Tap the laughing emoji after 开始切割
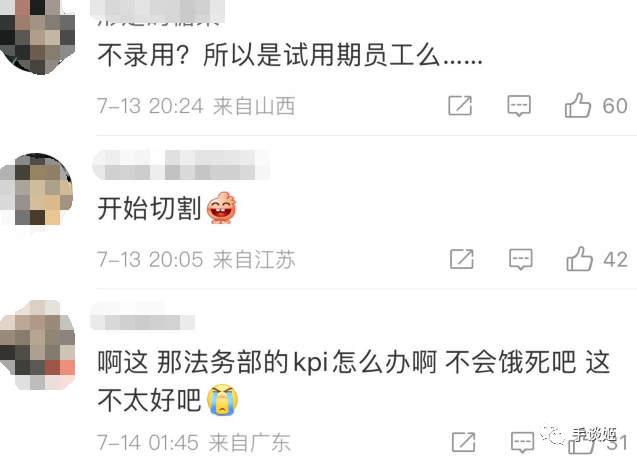This screenshot has height=463, width=637. point(221,208)
